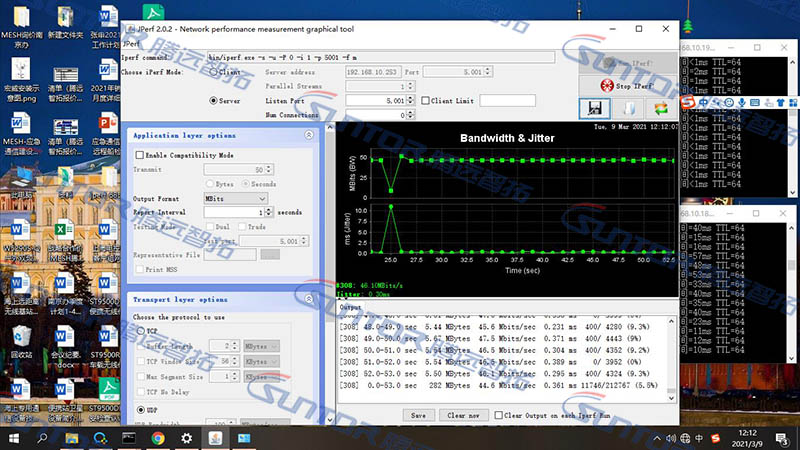
Task: Enable Compatibility Mode checkbox
Action: 140,155
